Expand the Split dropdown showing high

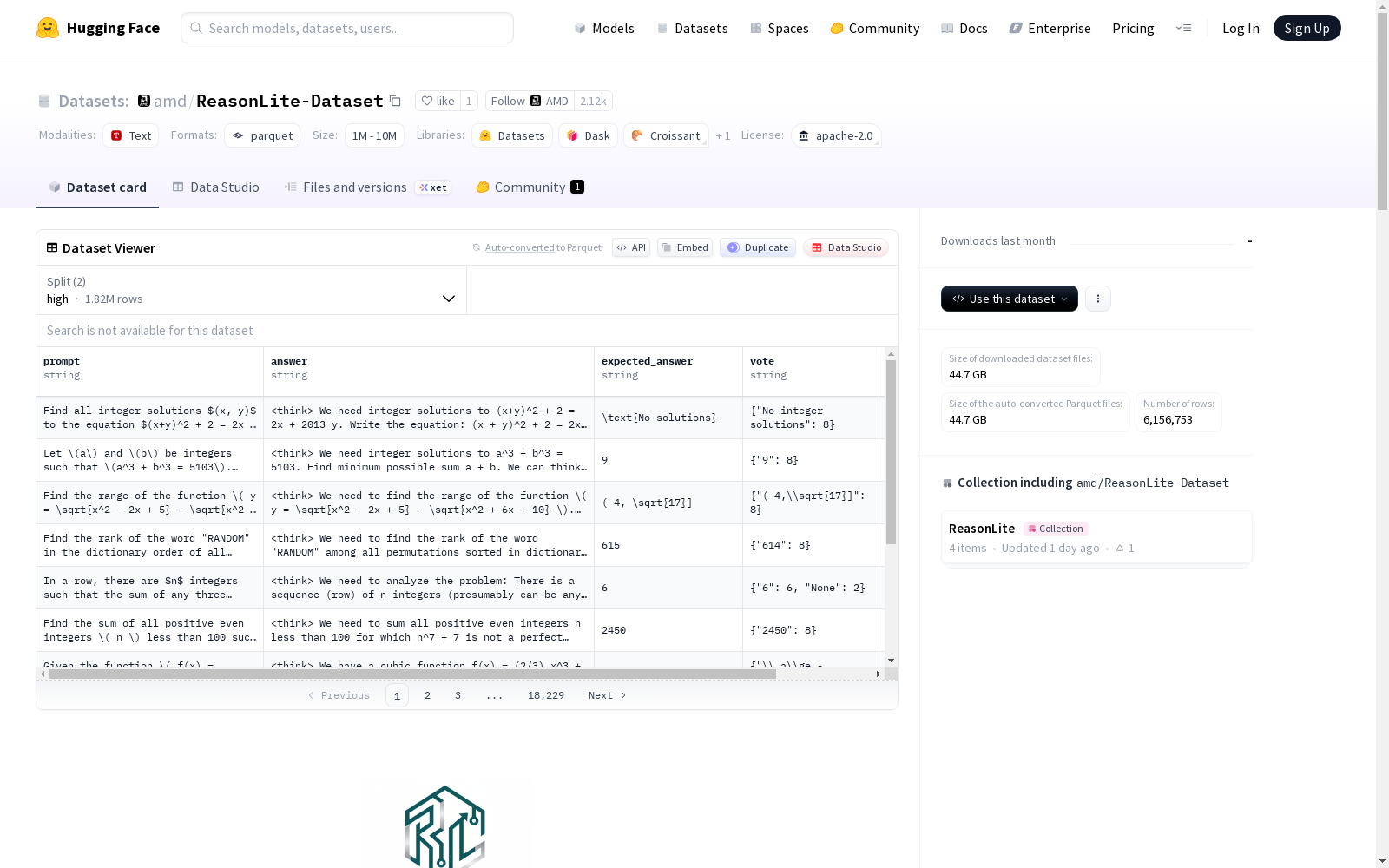click(x=252, y=290)
